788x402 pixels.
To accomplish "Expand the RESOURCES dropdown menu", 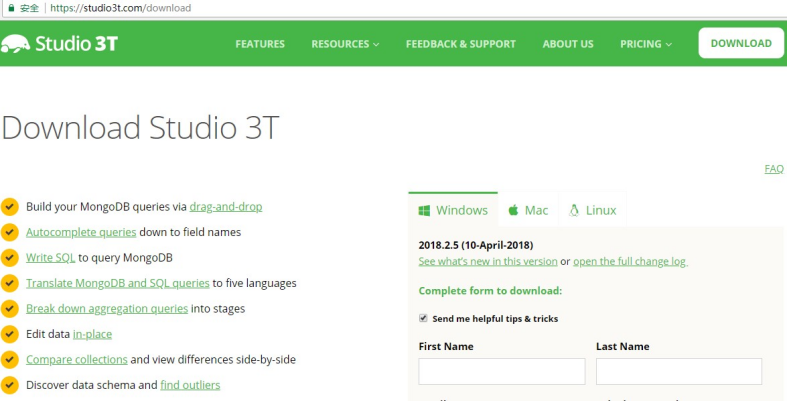I will point(345,44).
